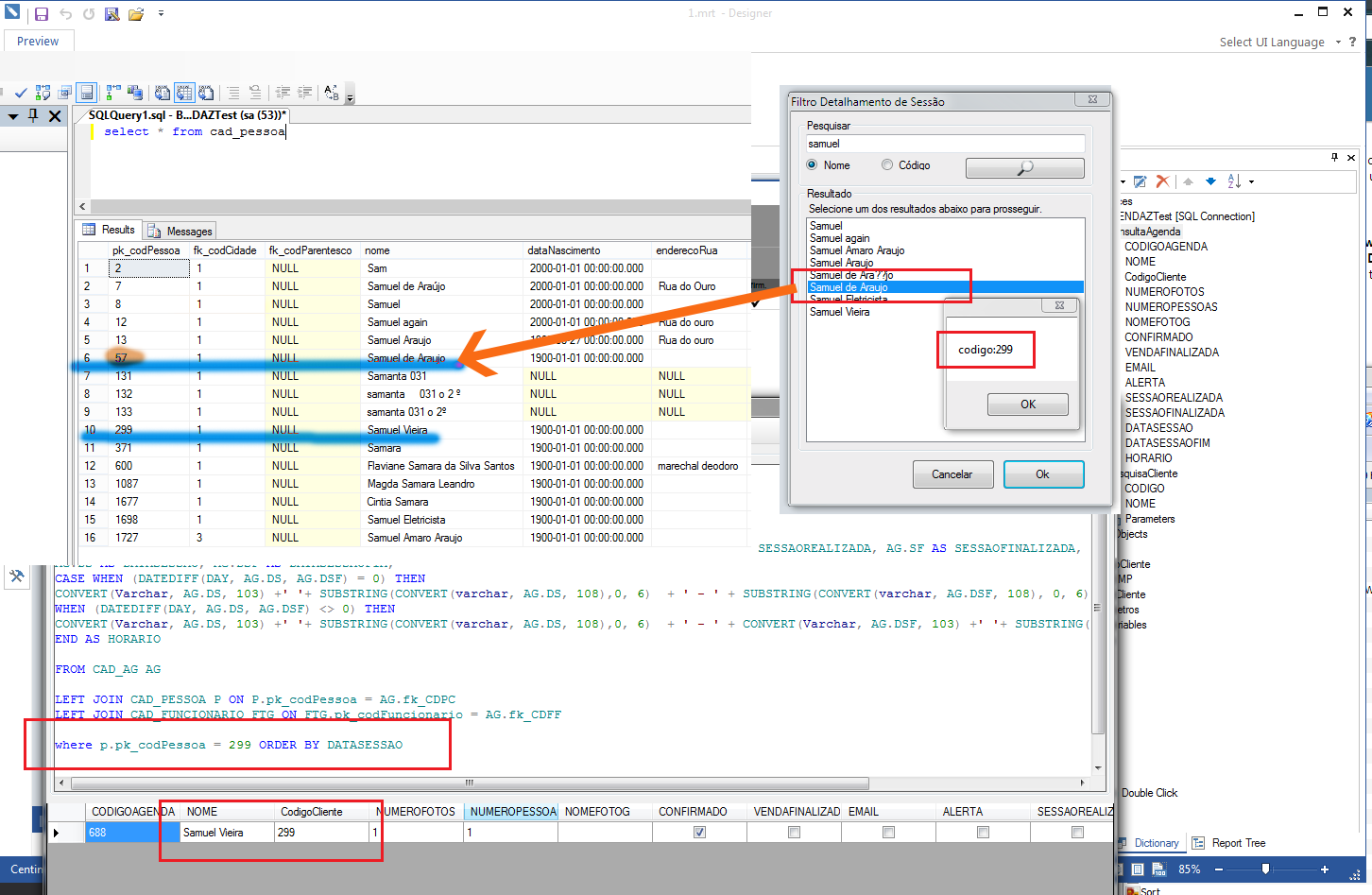Save the report with the floppy disk icon
Screen dimensions: 1372x895
[42, 14]
